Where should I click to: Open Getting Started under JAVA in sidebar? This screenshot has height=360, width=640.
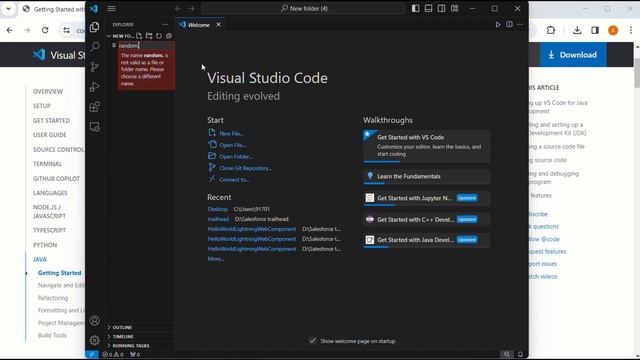[x=60, y=273]
